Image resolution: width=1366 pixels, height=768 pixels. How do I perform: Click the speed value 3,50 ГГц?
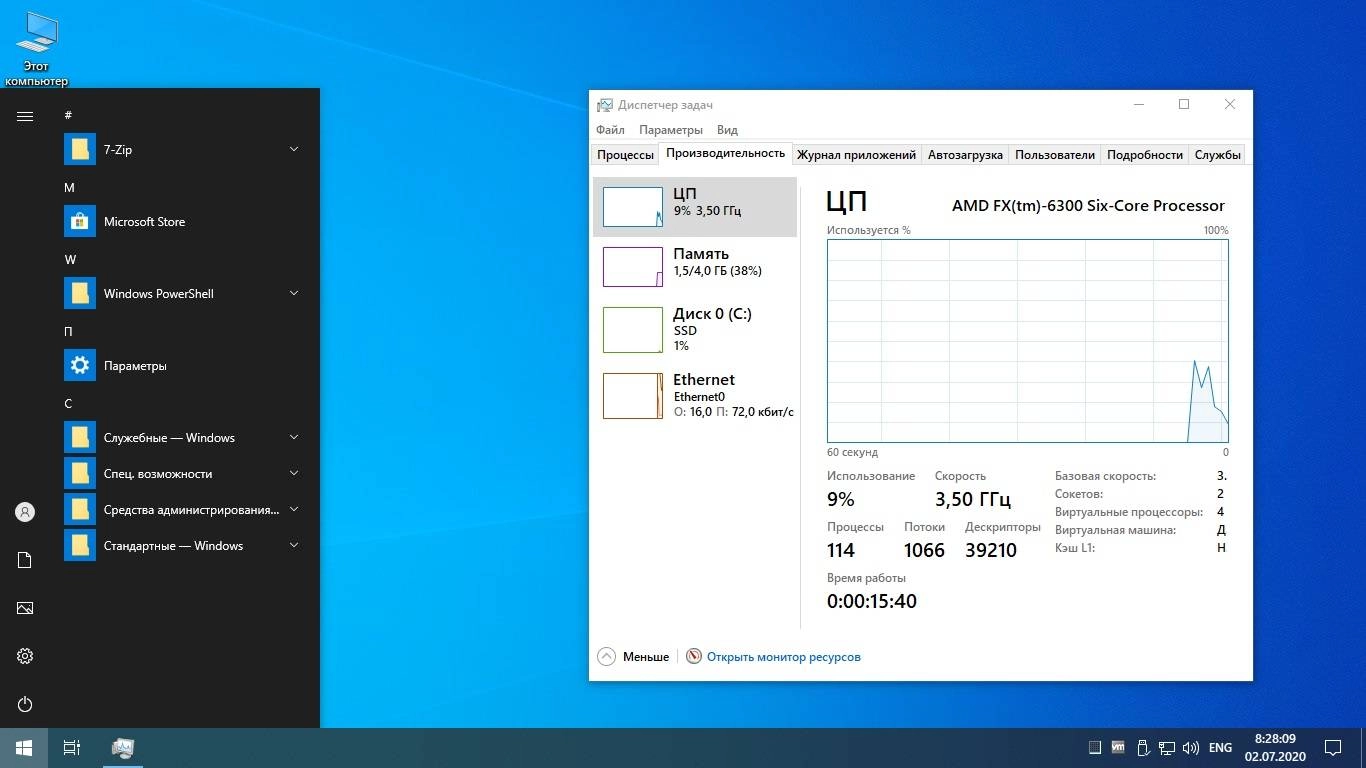tap(973, 499)
